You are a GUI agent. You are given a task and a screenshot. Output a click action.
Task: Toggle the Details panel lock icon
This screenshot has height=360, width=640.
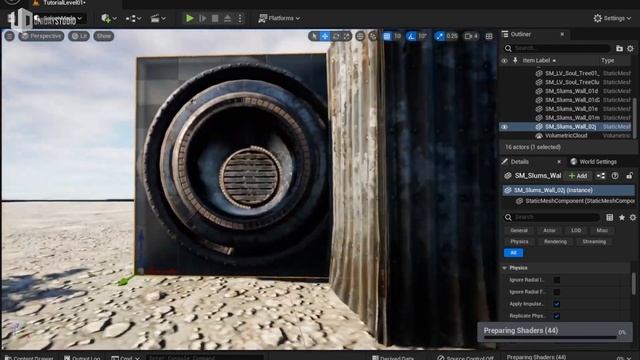click(629, 176)
